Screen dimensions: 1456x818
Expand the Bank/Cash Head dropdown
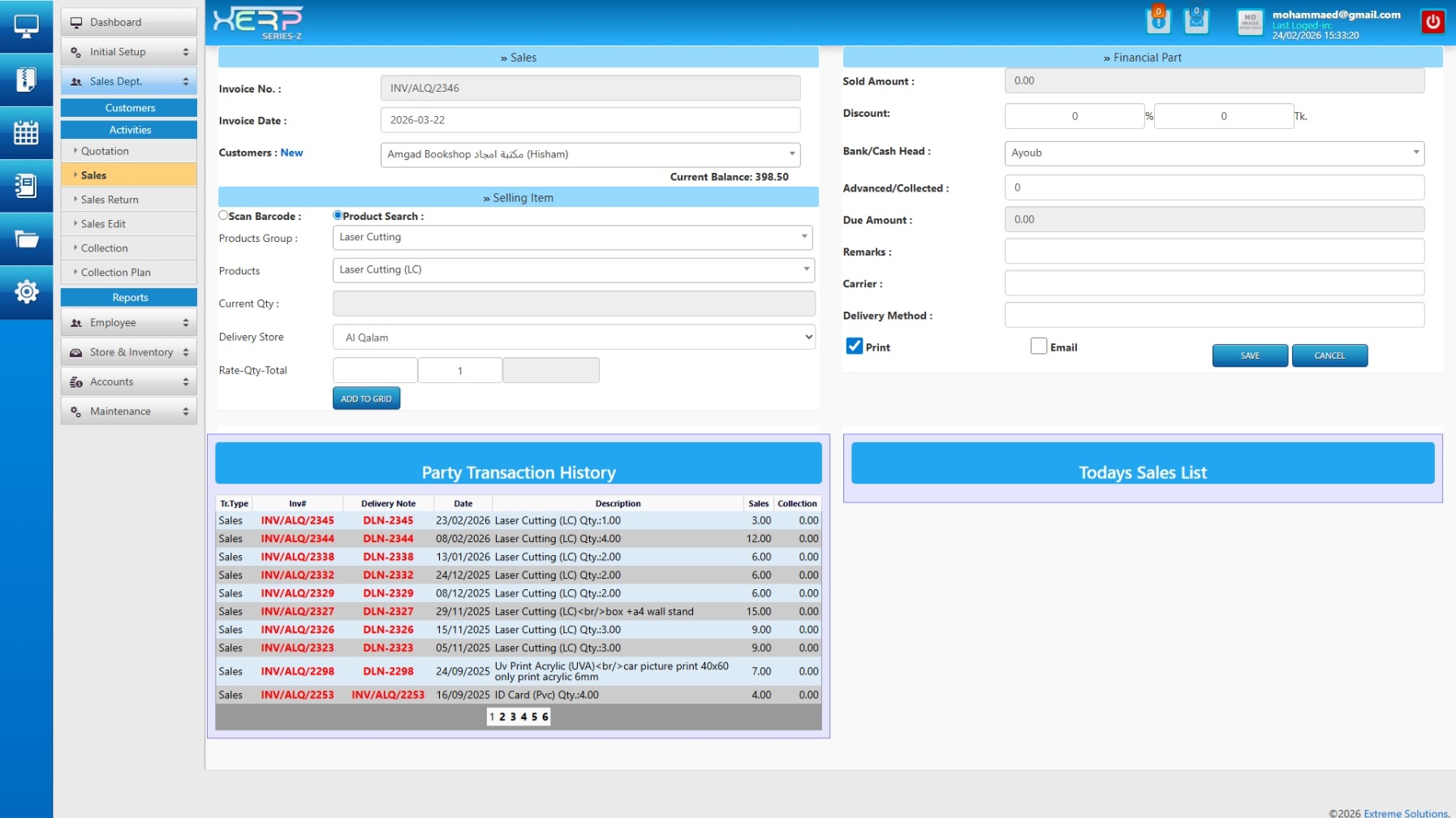[1213, 153]
